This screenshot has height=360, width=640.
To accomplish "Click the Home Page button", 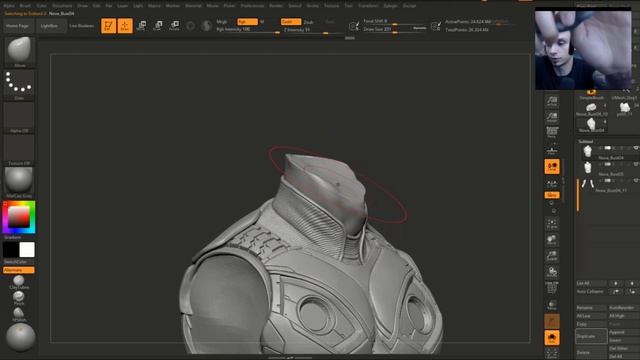I will (18, 26).
